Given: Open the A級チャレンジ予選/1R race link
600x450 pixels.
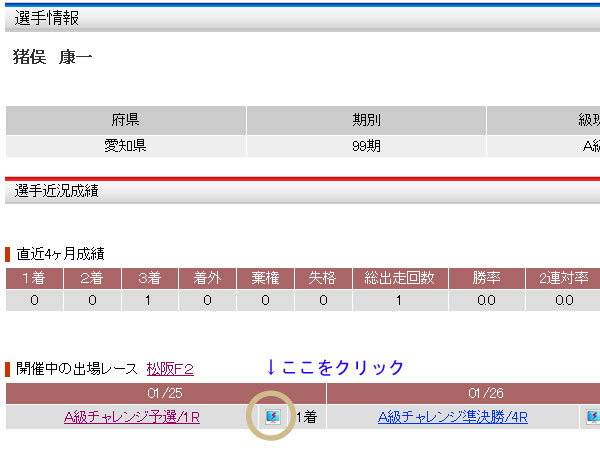Looking at the screenshot, I should (132, 417).
